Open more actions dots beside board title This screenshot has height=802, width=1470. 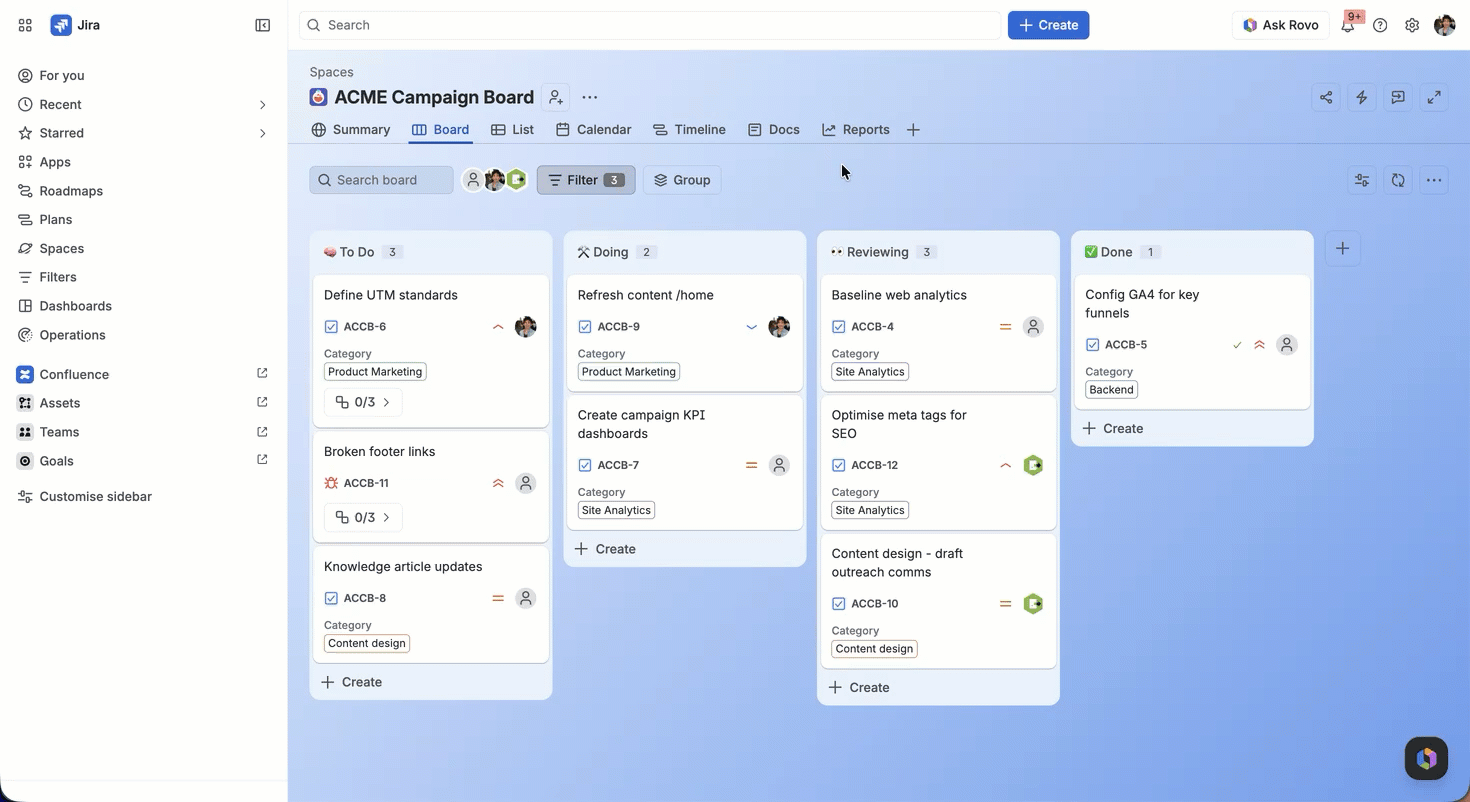pyautogui.click(x=590, y=97)
